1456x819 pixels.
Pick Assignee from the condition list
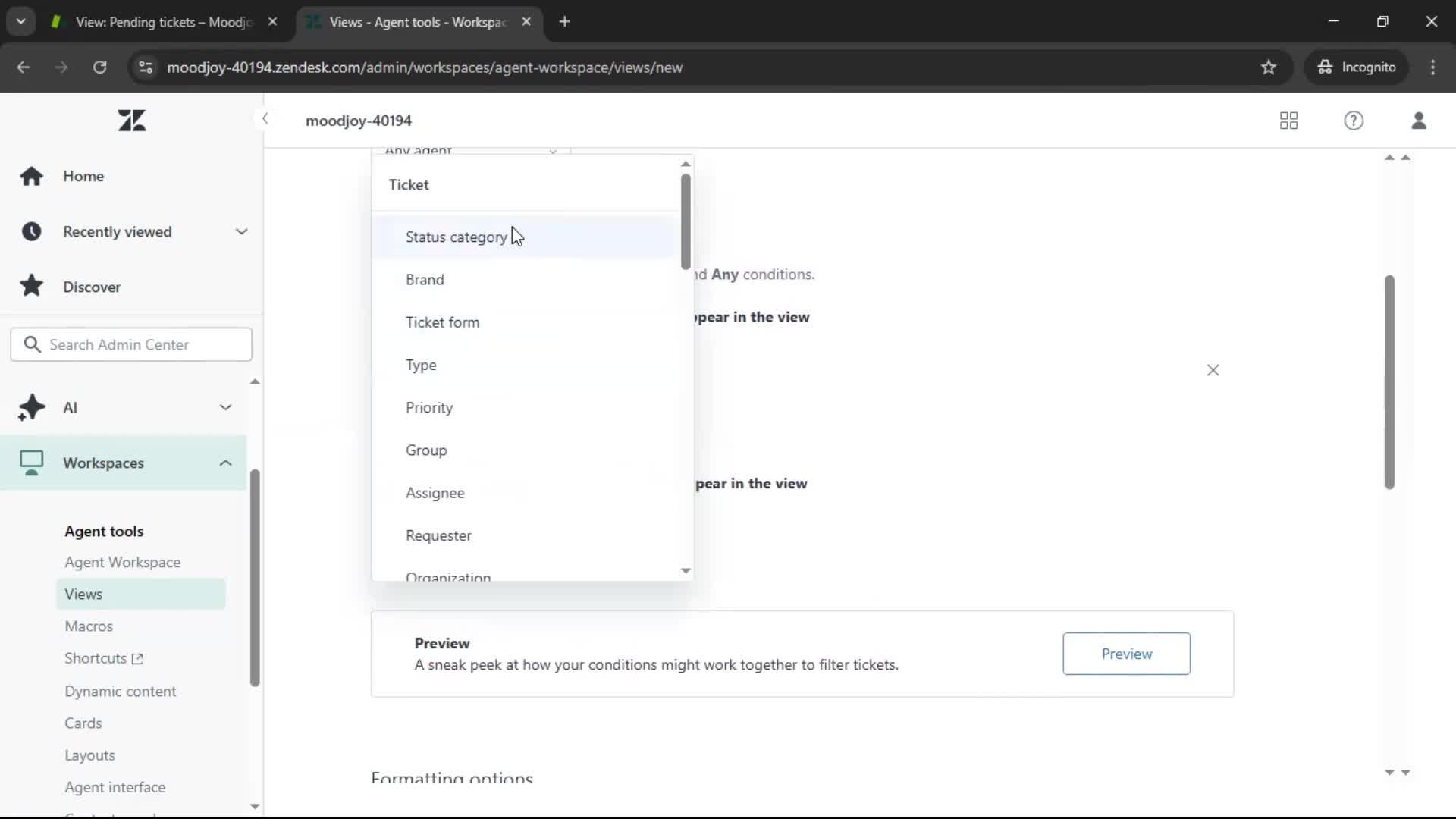pyautogui.click(x=523, y=493)
